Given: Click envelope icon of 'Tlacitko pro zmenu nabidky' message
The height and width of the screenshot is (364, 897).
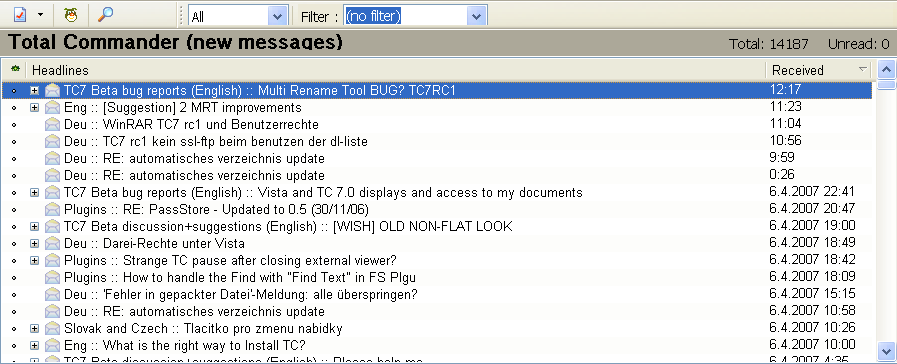Looking at the screenshot, I should tap(53, 329).
